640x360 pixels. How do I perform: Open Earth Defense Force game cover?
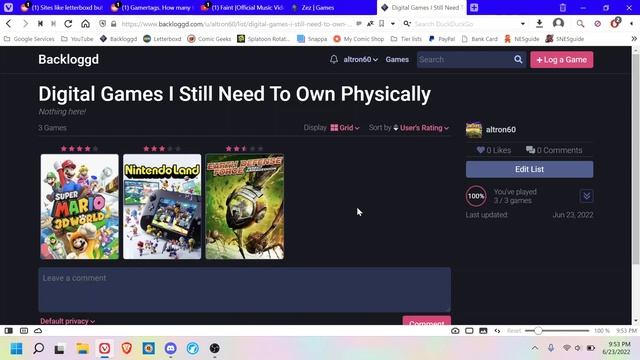click(x=244, y=207)
